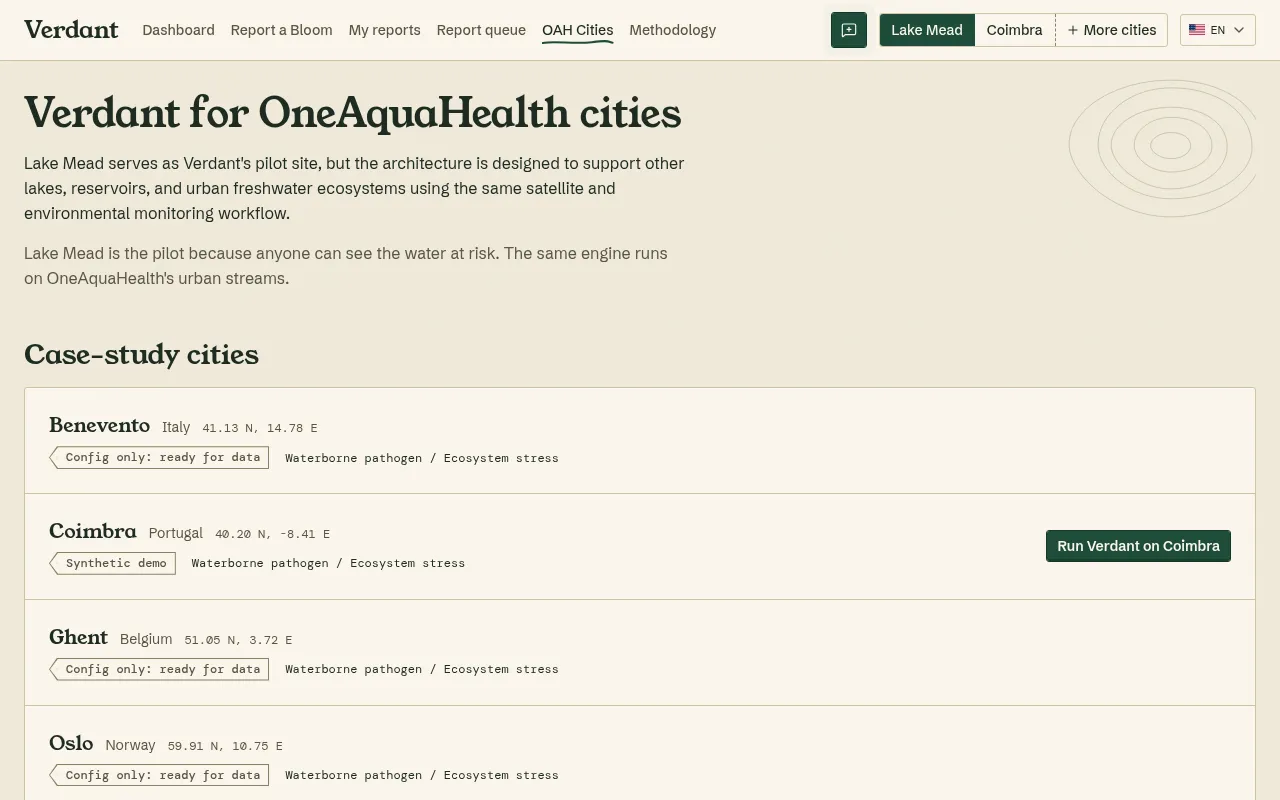
Task: Click Oslo's Config only status tag
Action: click(160, 775)
